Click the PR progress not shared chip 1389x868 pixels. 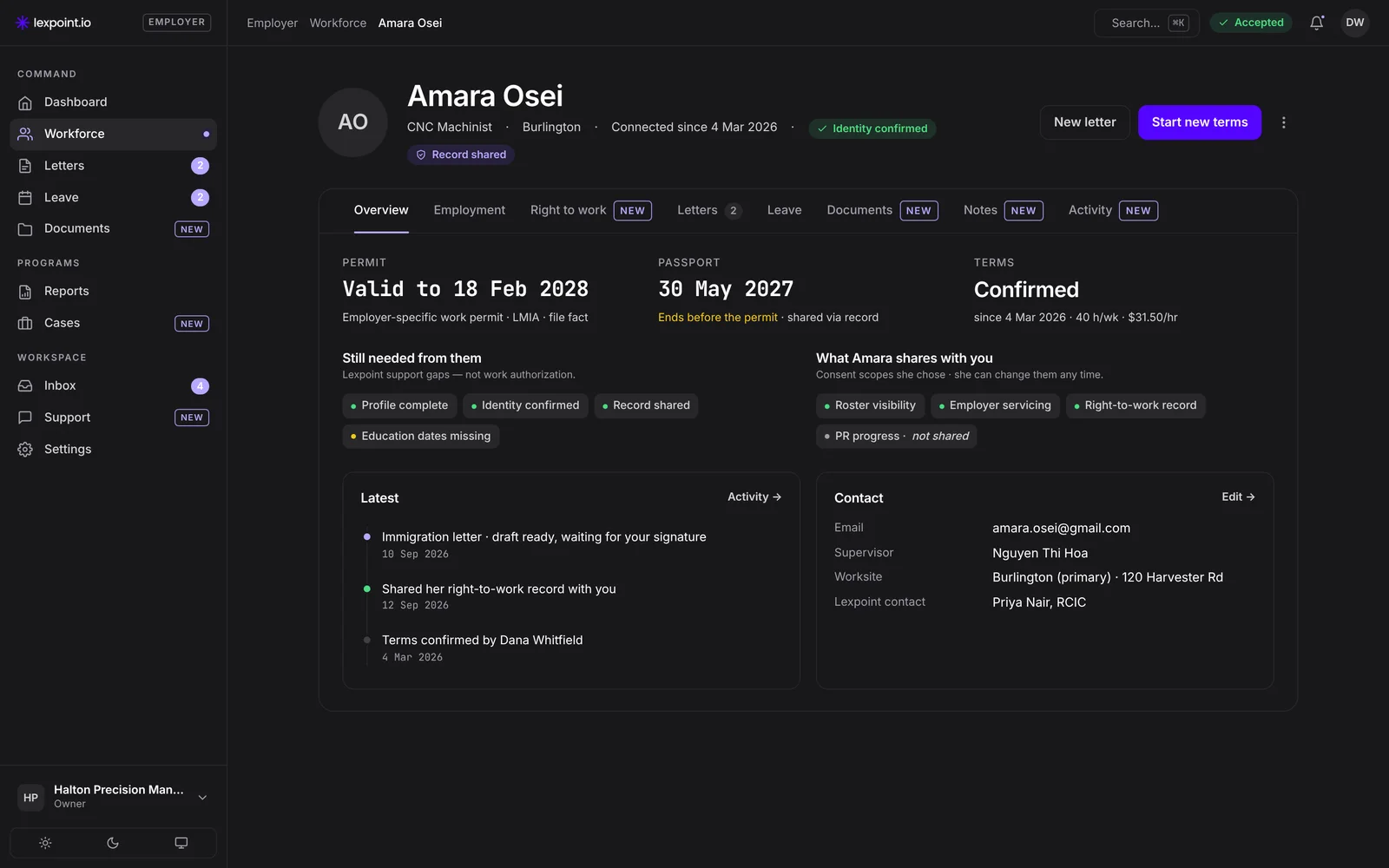pyautogui.click(x=897, y=437)
